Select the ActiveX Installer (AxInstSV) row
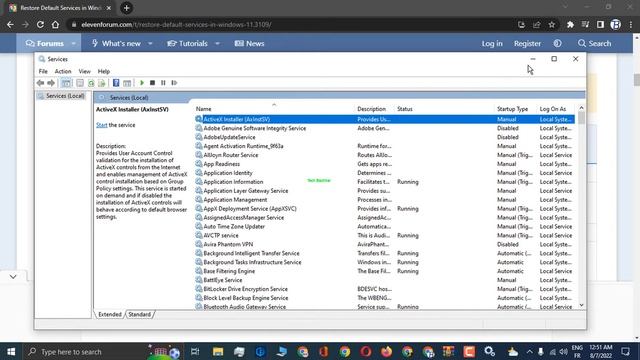The width and height of the screenshot is (640, 360). (x=384, y=119)
